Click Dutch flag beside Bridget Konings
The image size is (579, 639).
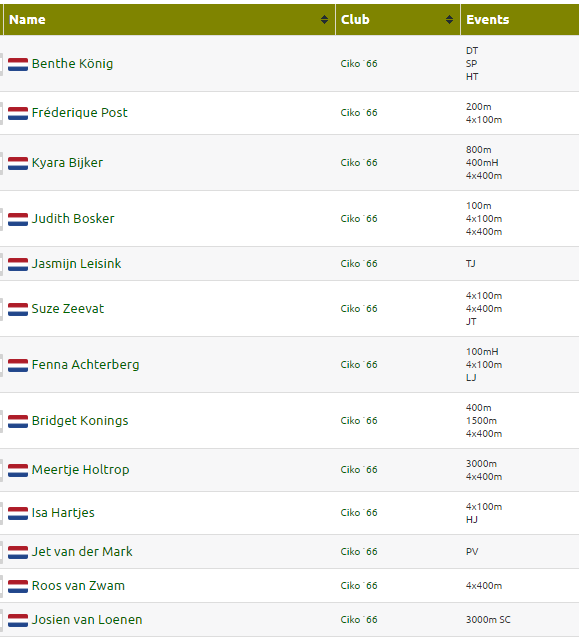point(18,421)
